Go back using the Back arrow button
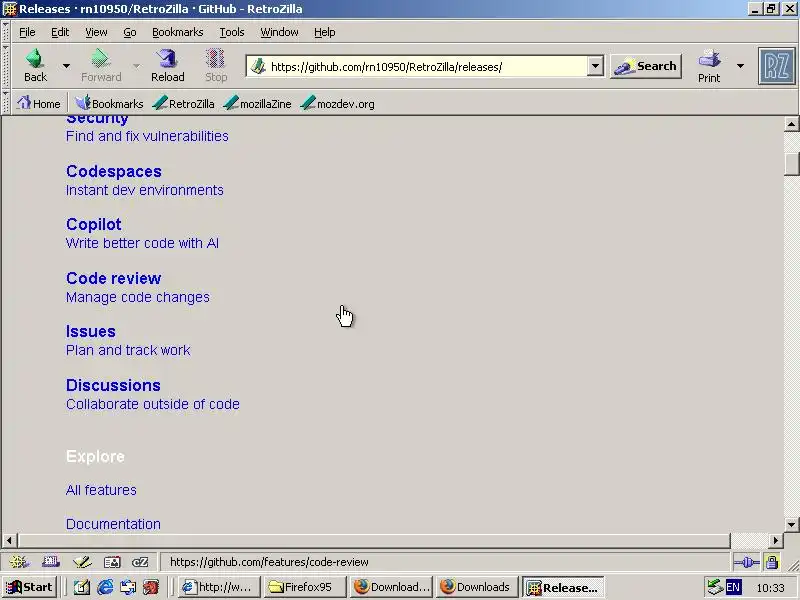Image resolution: width=800 pixels, height=600 pixels. [x=35, y=65]
